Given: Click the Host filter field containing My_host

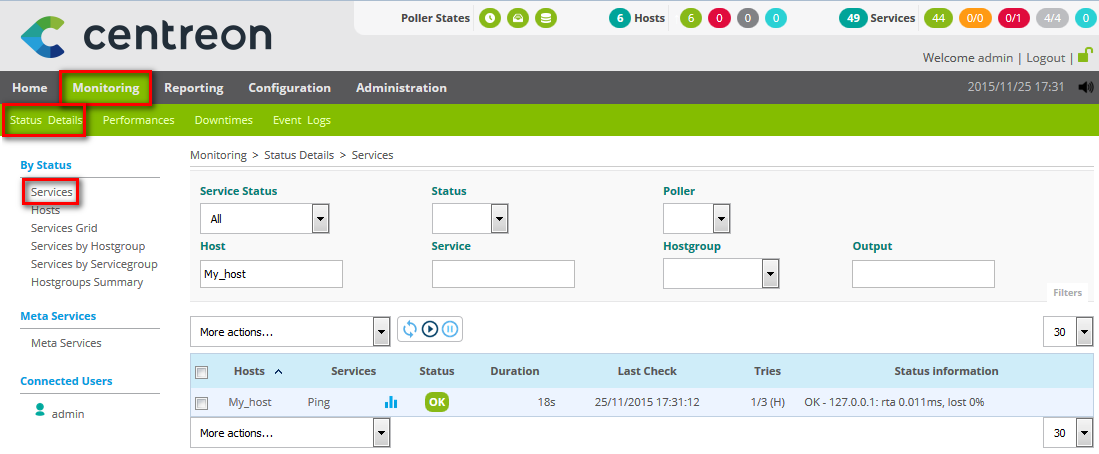Looking at the screenshot, I should click(x=271, y=274).
